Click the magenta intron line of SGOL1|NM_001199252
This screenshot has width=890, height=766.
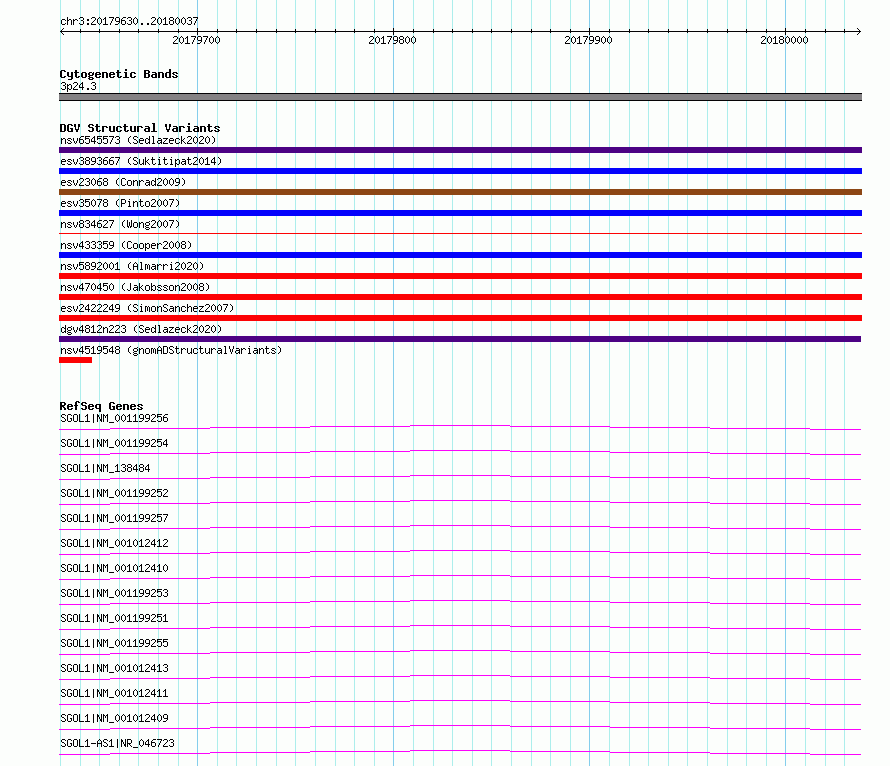460,502
